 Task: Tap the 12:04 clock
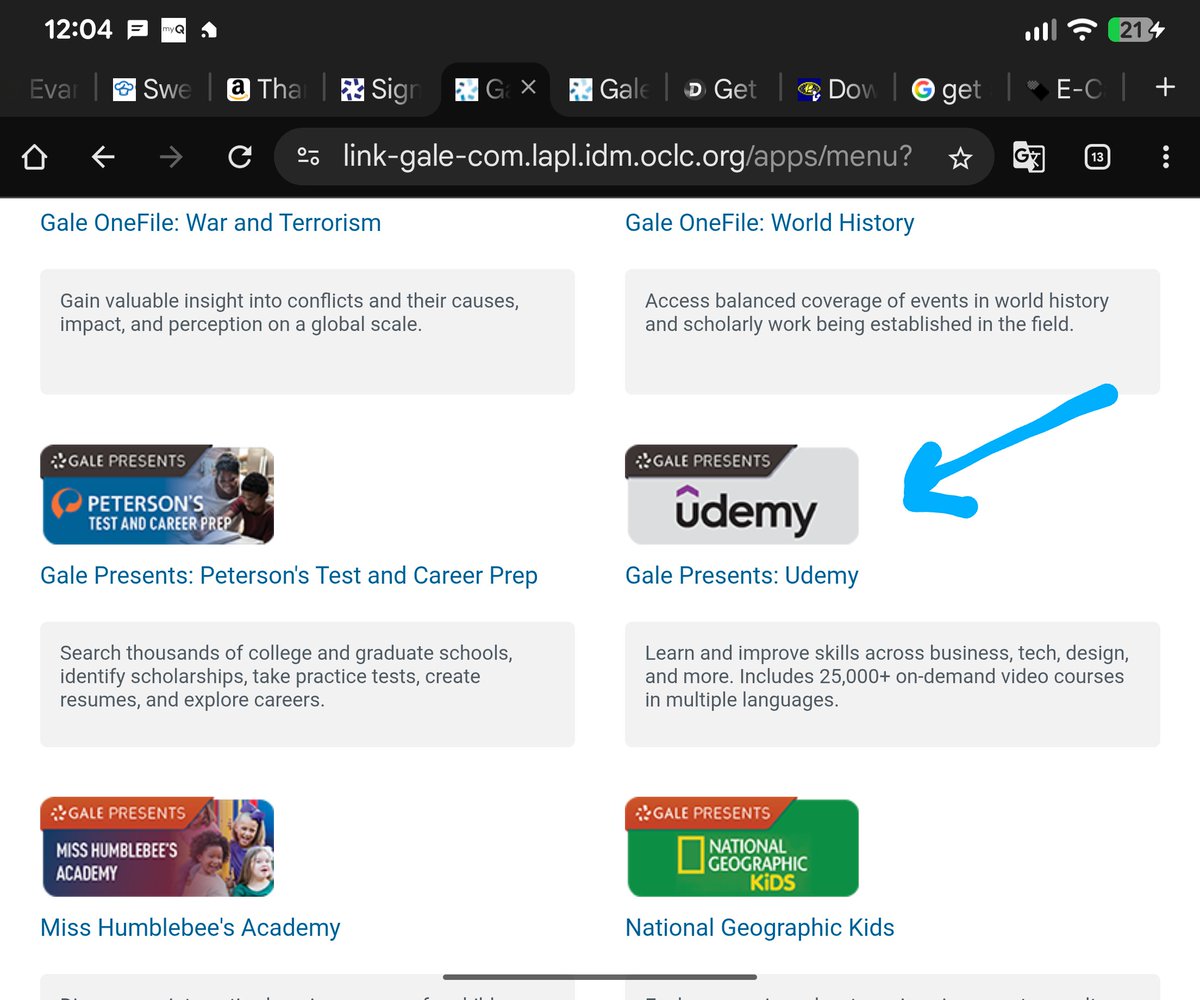78,30
